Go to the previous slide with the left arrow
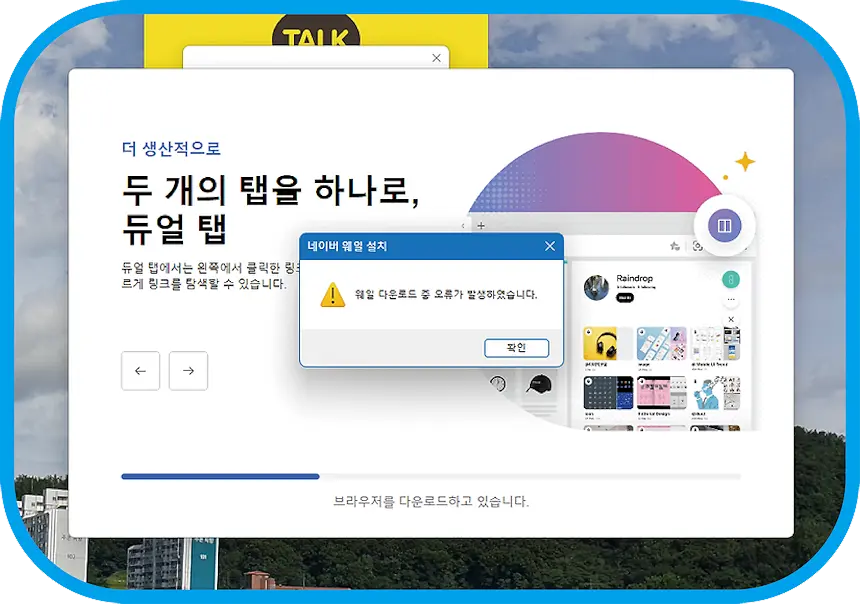 140,371
